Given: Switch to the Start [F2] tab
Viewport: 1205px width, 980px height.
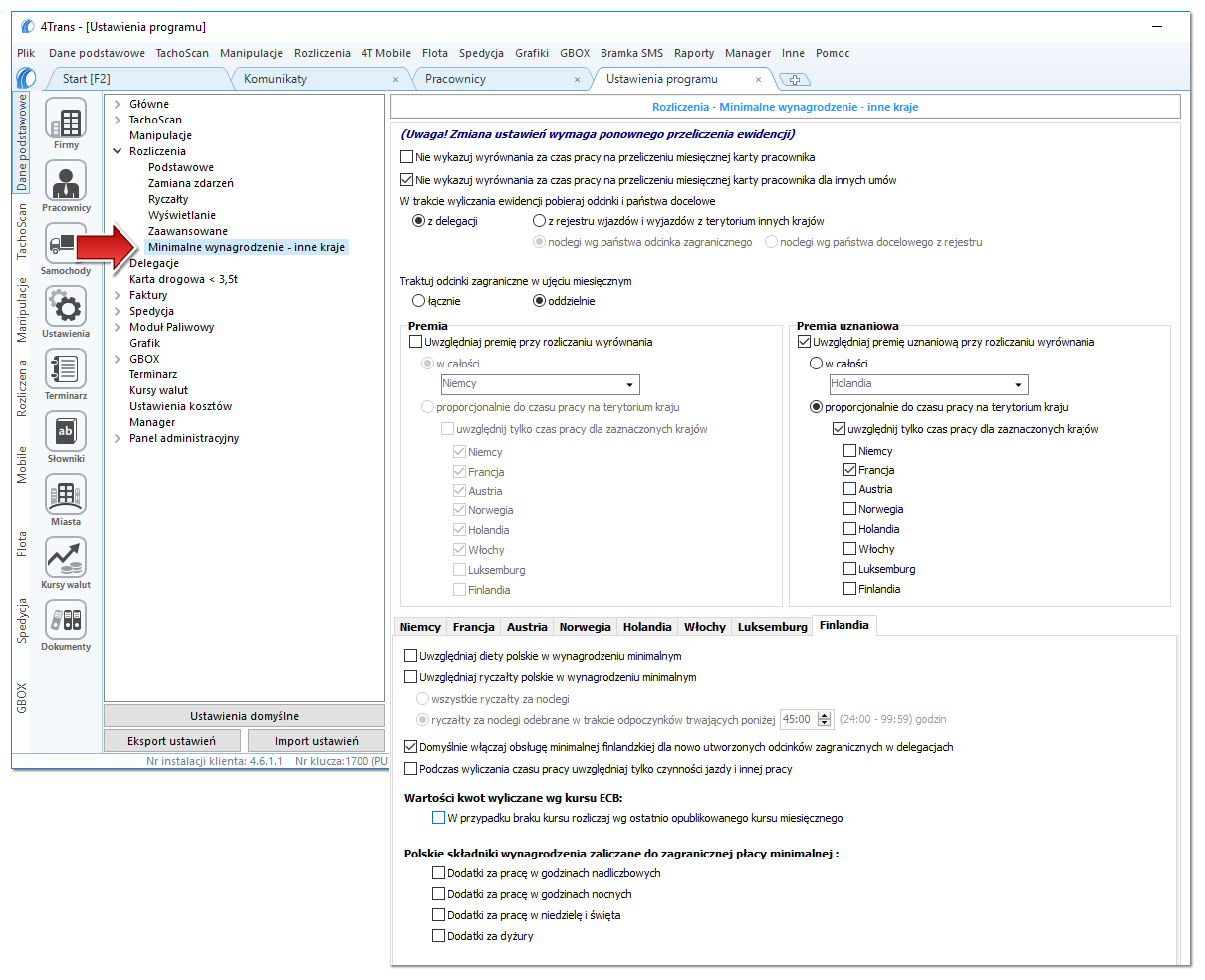Looking at the screenshot, I should [87, 79].
